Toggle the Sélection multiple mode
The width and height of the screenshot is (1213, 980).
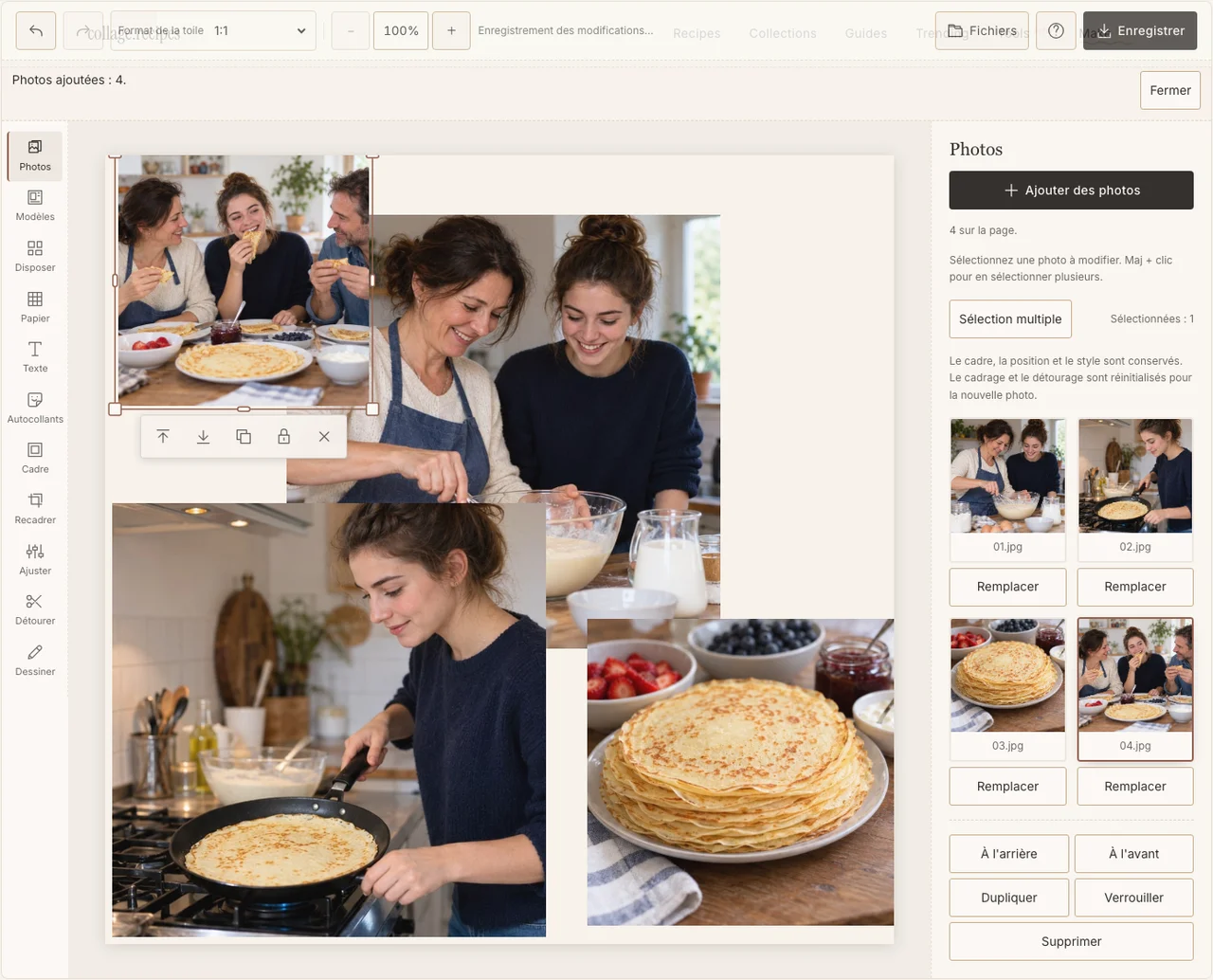pyautogui.click(x=1010, y=319)
